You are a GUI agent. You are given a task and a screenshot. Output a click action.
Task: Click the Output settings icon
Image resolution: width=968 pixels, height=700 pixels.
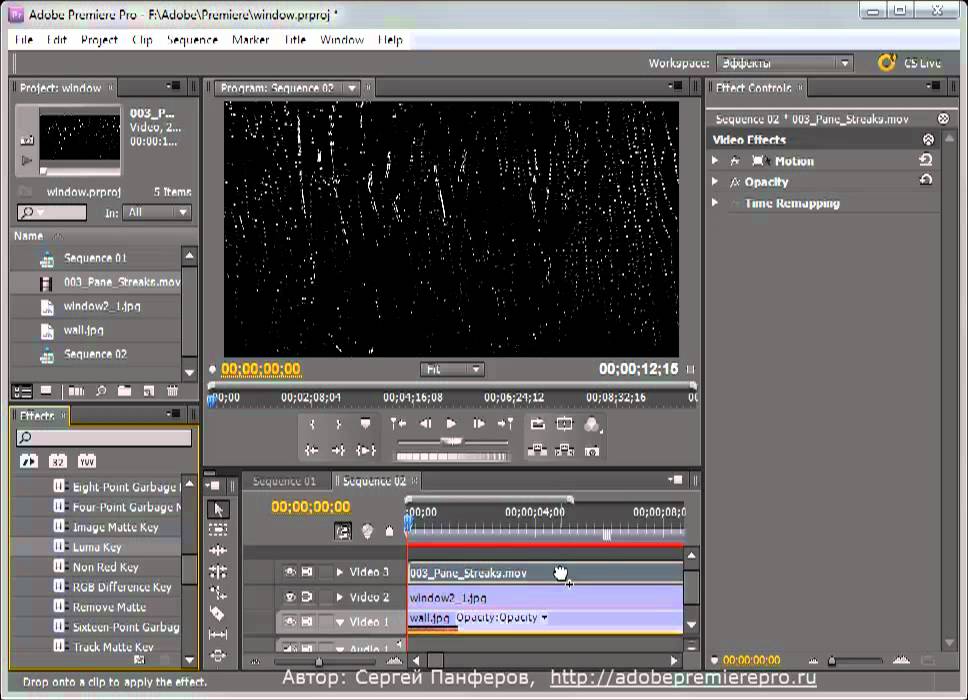pyautogui.click(x=591, y=424)
